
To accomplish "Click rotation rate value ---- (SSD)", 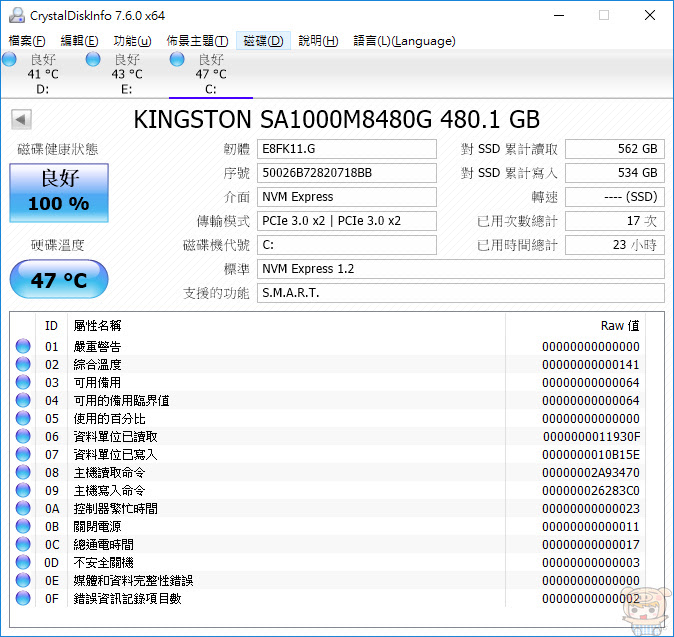I will pos(615,197).
